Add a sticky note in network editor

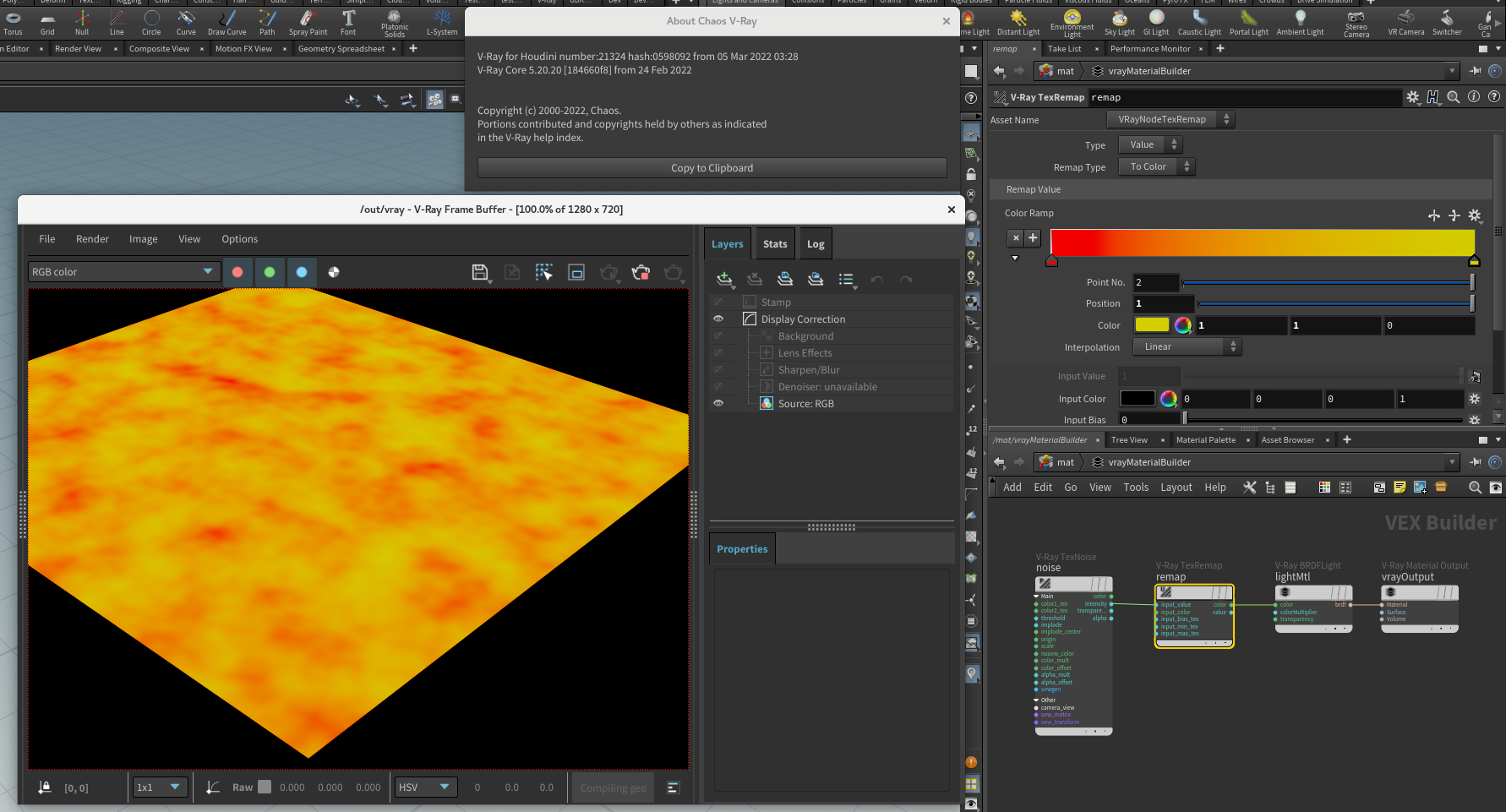coord(1400,488)
